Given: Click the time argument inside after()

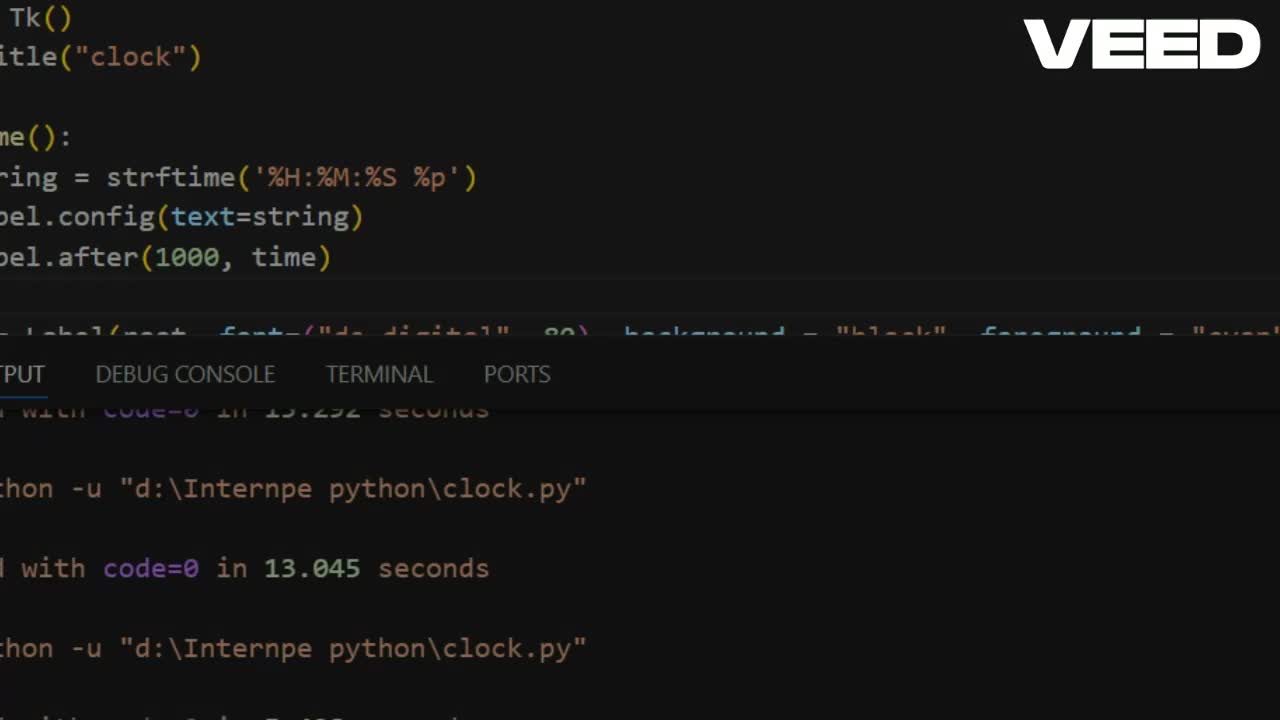Looking at the screenshot, I should pos(283,257).
